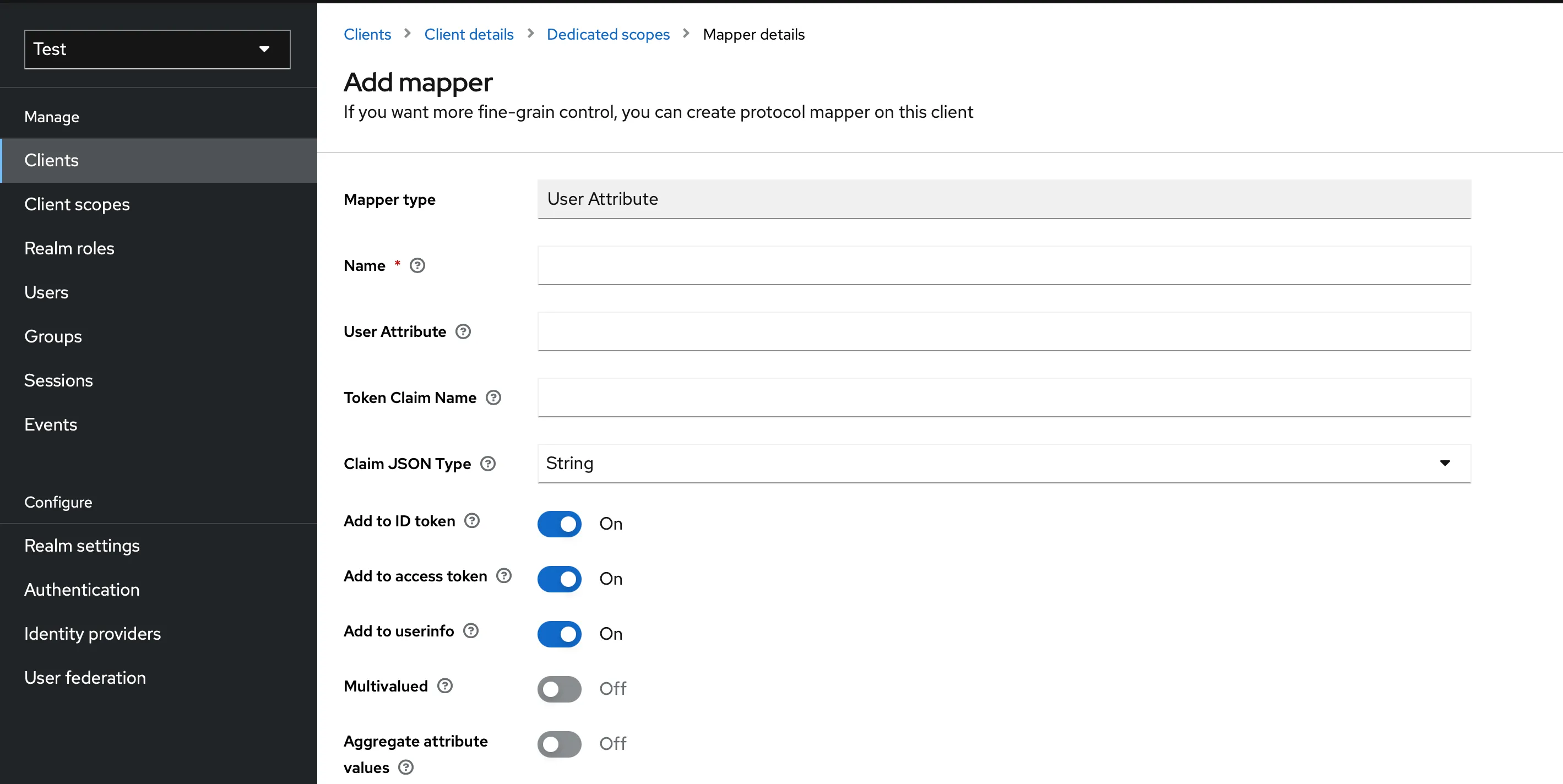Expand Claim JSON Type String dropdown

(x=1003, y=463)
